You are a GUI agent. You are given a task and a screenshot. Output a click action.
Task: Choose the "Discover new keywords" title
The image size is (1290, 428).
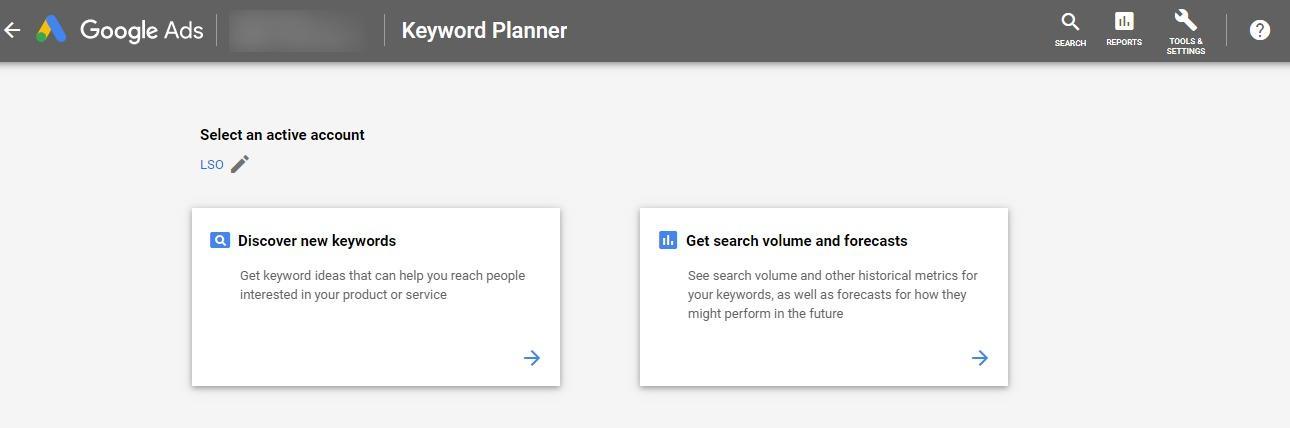pos(317,241)
